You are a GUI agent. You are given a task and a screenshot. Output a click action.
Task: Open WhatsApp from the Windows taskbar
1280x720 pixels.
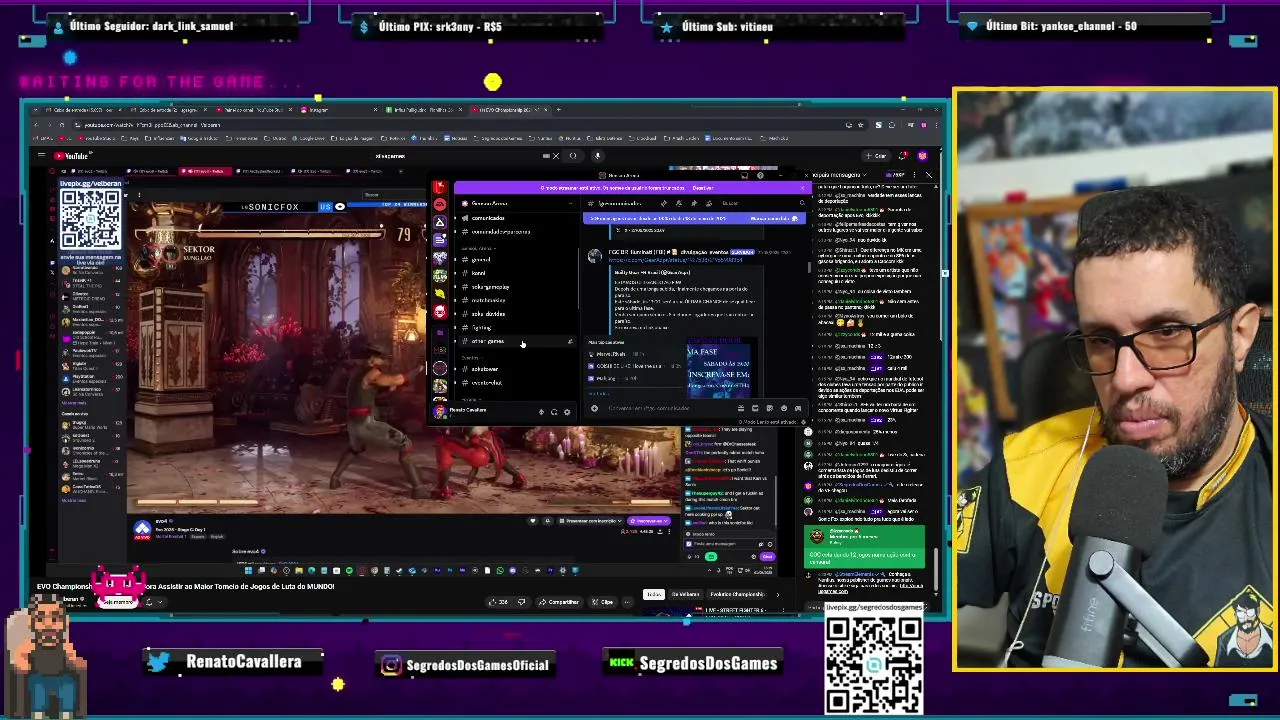[x=500, y=570]
